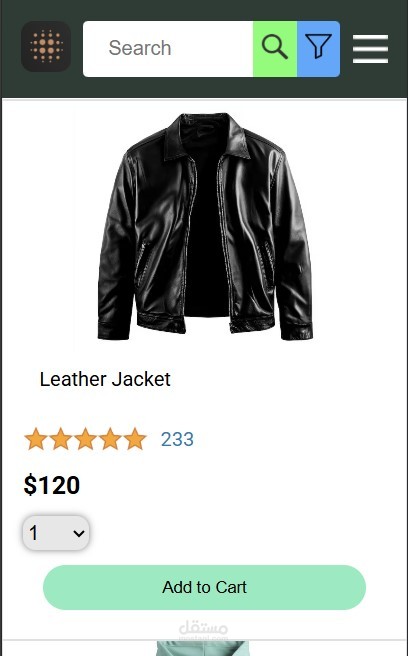Click the Add to Cart button
The image size is (408, 656).
coord(204,587)
